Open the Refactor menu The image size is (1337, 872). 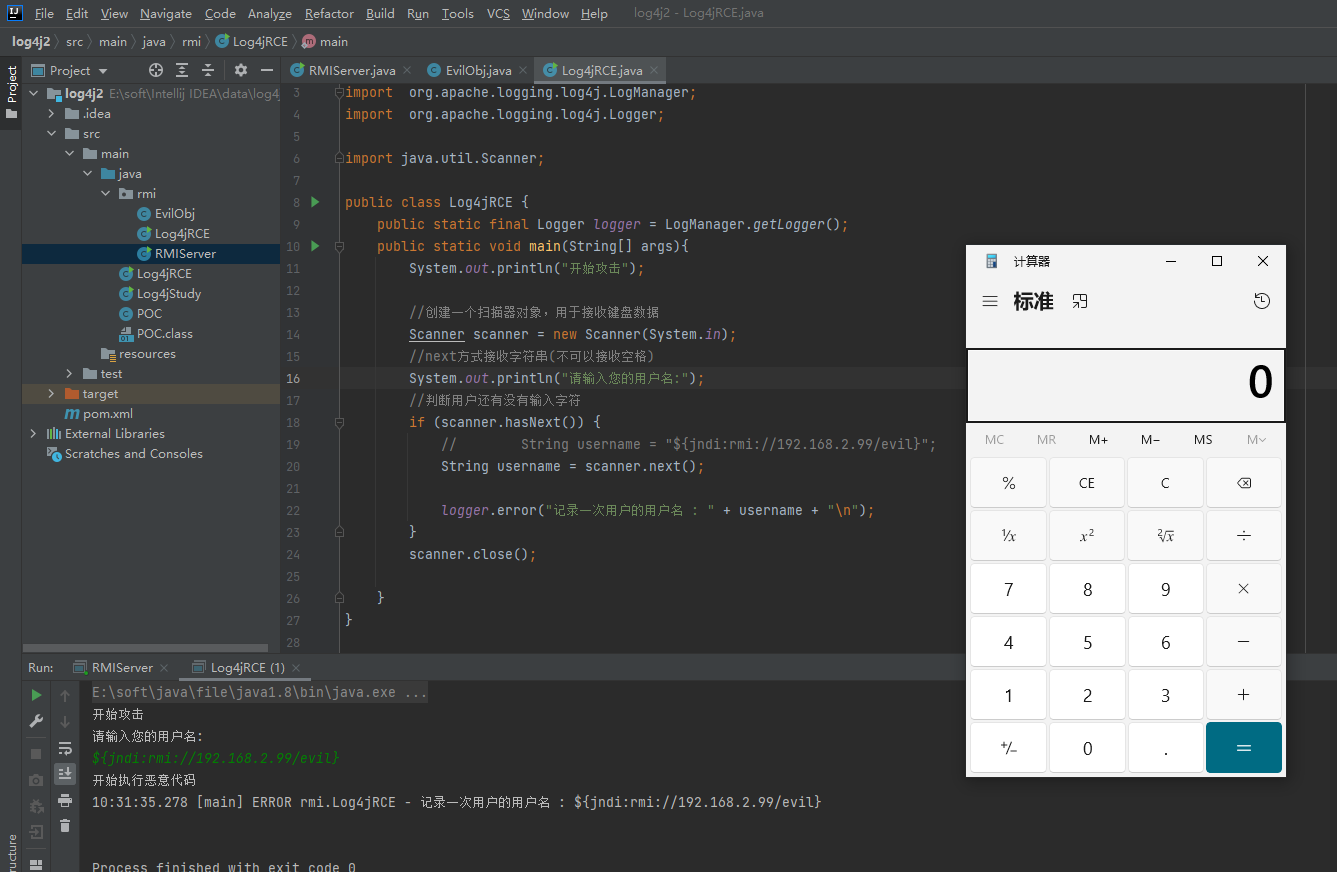329,13
